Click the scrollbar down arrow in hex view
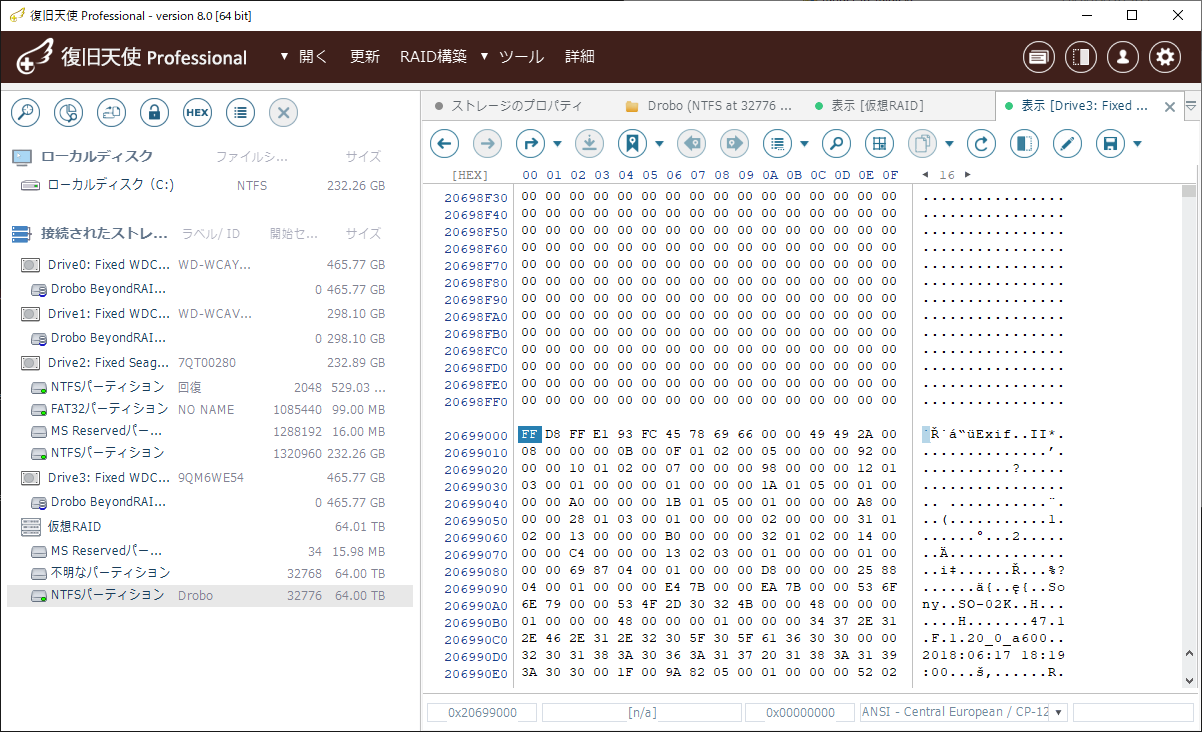This screenshot has width=1202, height=732. coord(1189,680)
